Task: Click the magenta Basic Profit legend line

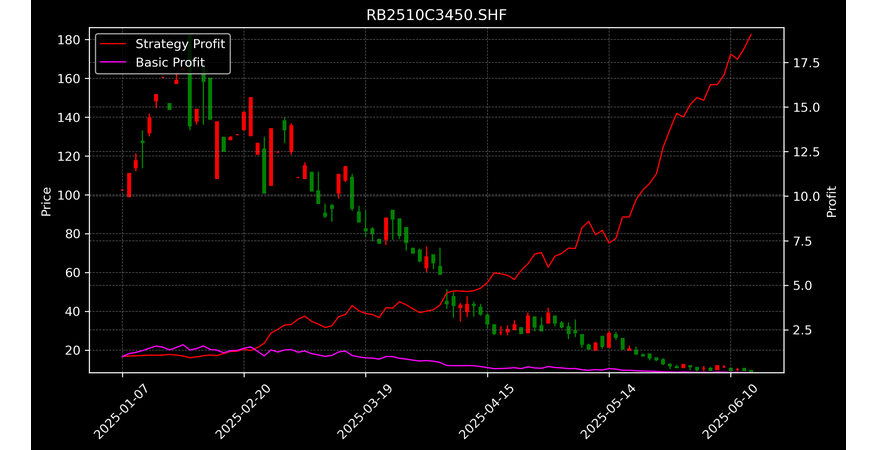Action: click(x=113, y=62)
